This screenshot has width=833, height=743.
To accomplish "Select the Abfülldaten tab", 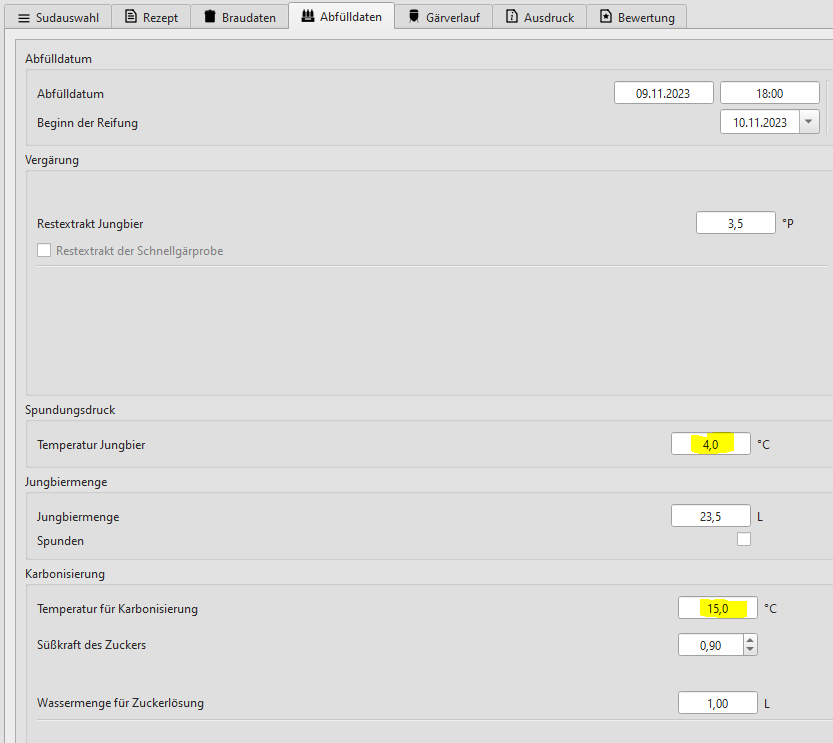I will [341, 17].
